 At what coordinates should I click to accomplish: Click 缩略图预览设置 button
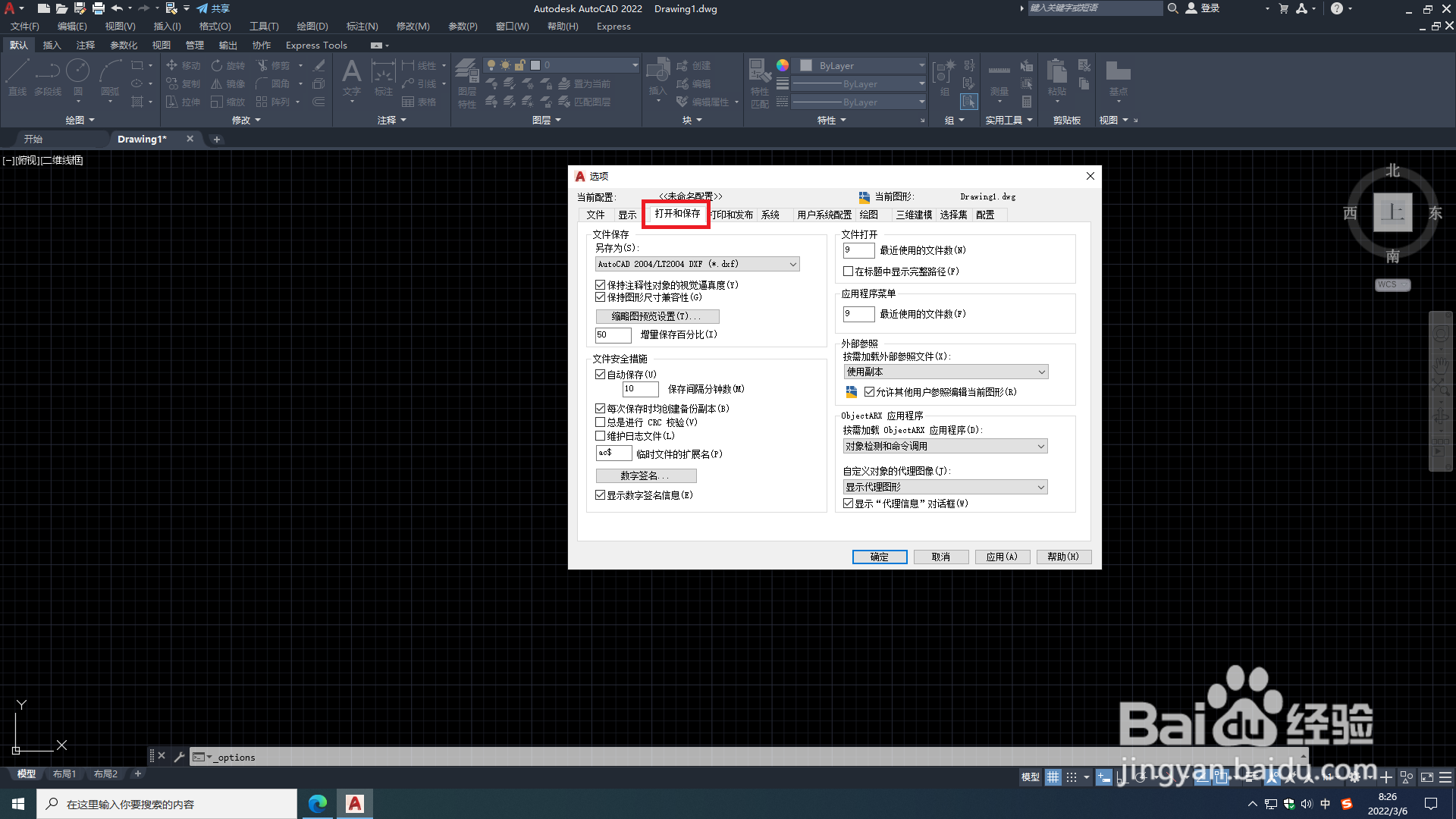coord(657,316)
